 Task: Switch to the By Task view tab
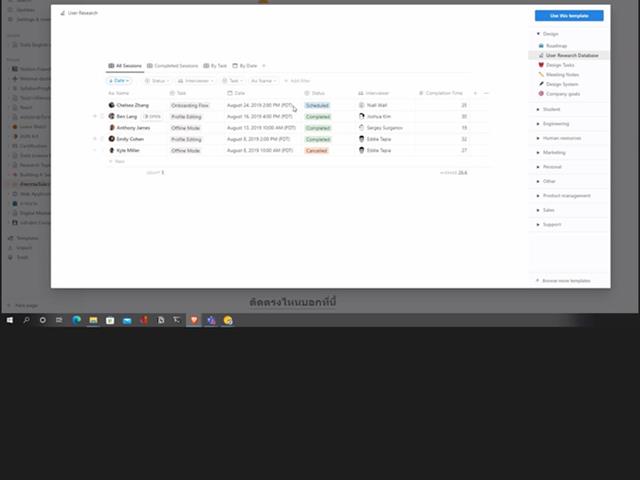click(215, 66)
